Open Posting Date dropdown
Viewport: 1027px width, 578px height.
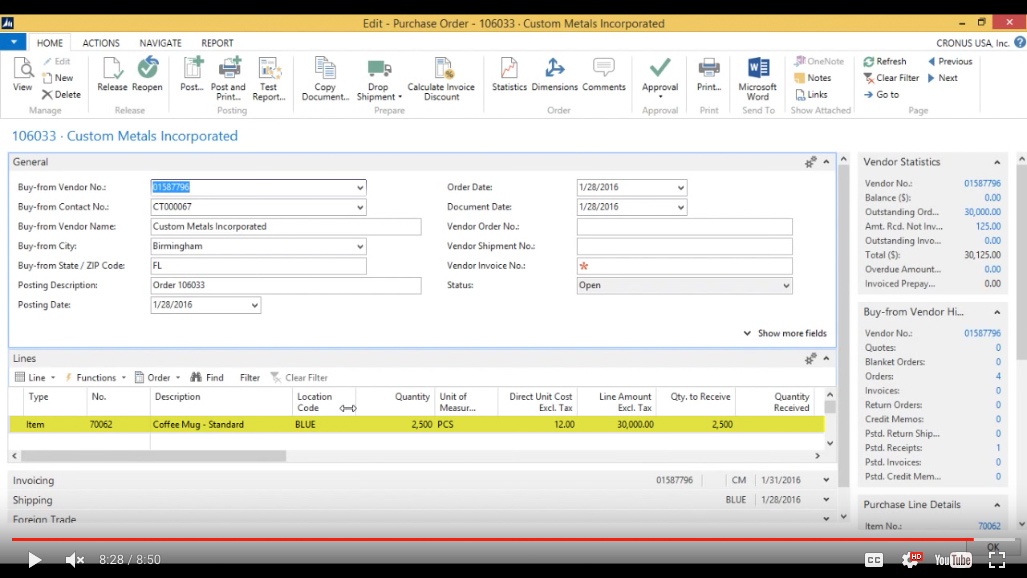254,305
